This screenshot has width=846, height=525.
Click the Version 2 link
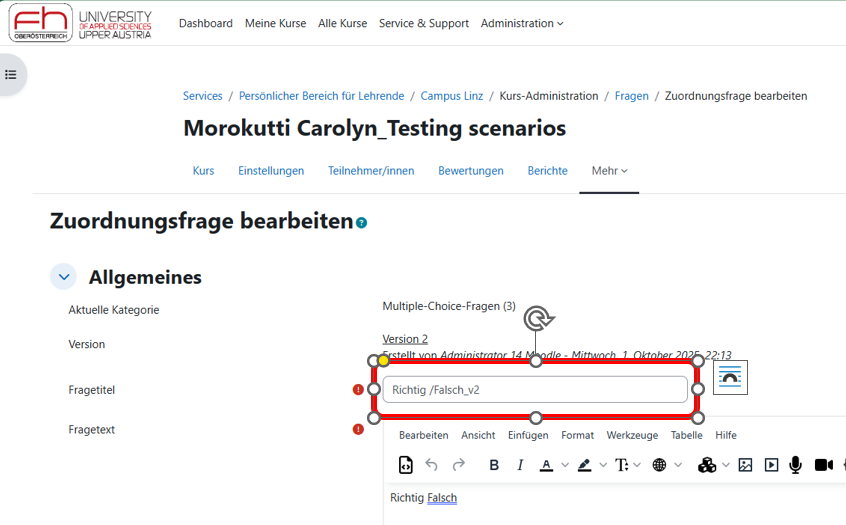click(x=405, y=339)
